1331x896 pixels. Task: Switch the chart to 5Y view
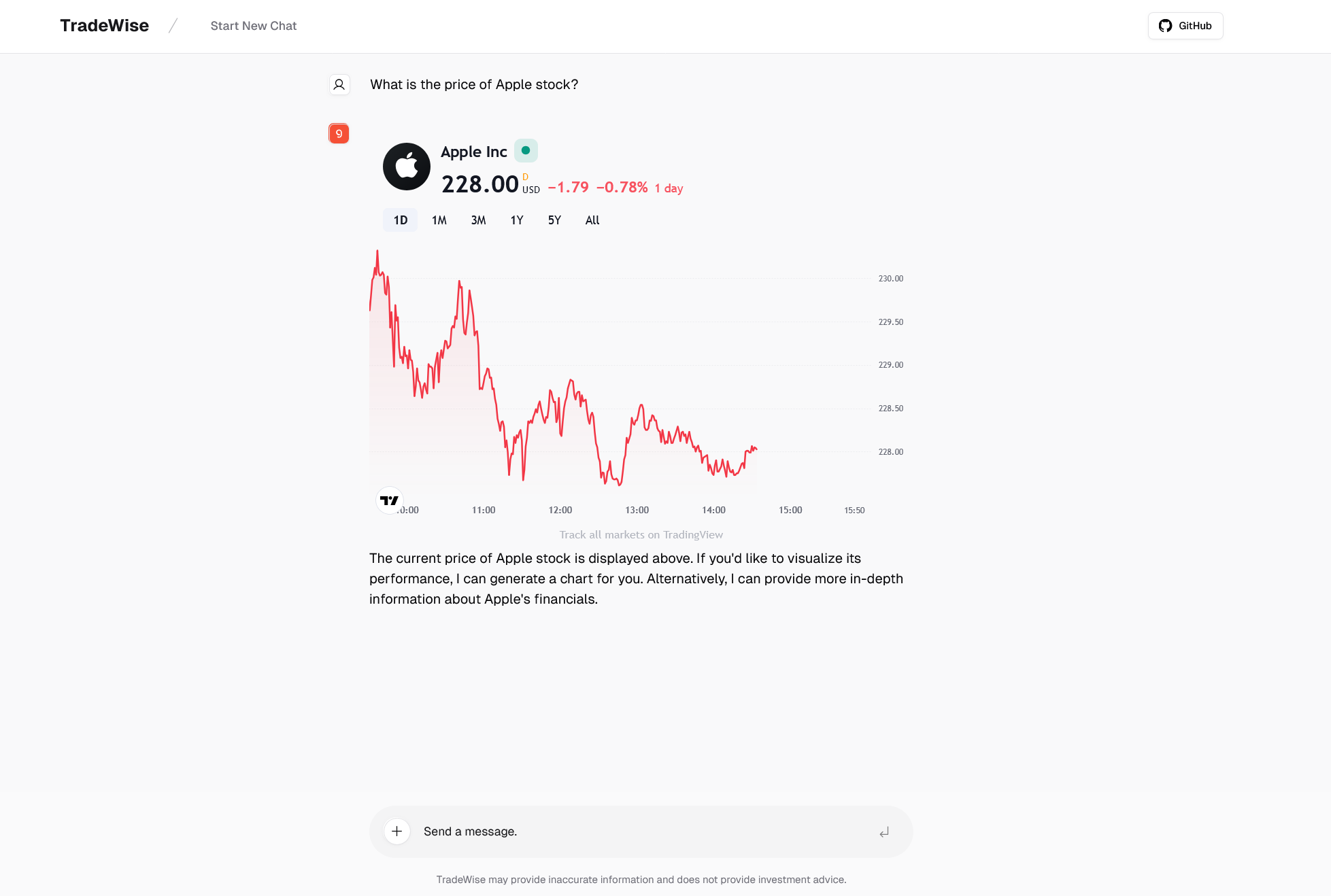[554, 220]
